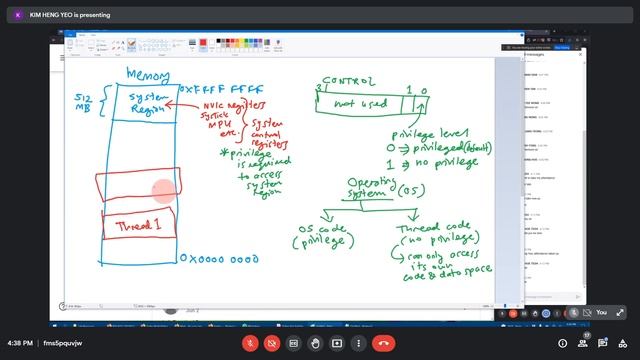
Task: Pick the yellow color in Paint palette
Action: [242, 41]
